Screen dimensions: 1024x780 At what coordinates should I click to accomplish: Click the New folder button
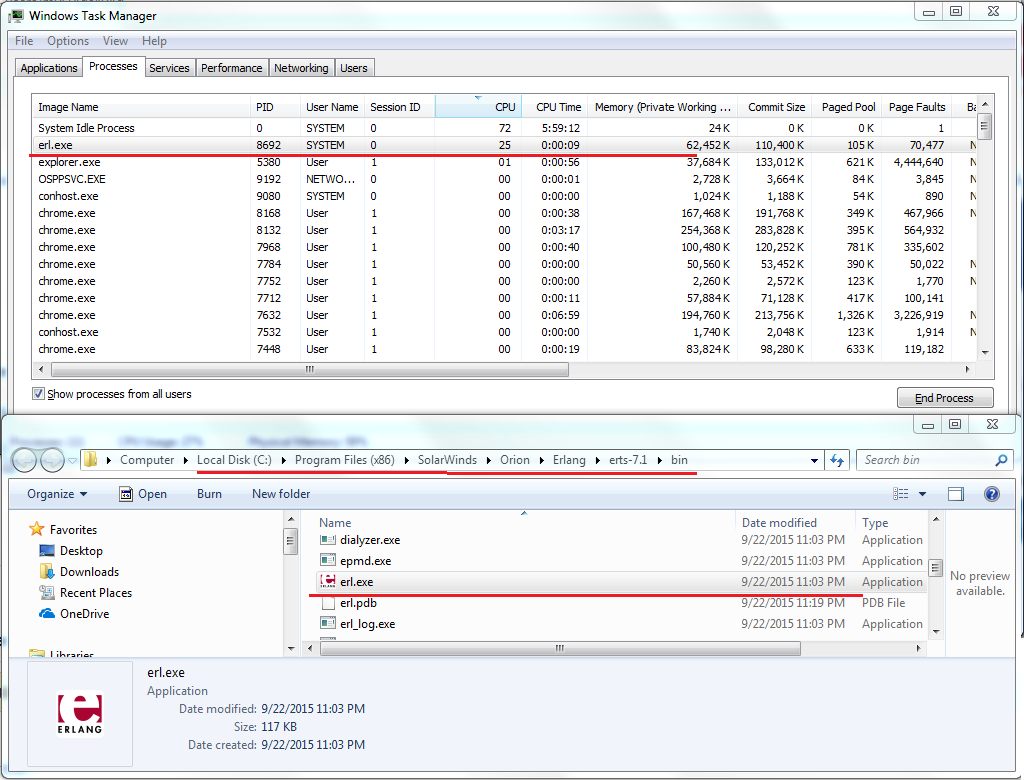tap(281, 494)
